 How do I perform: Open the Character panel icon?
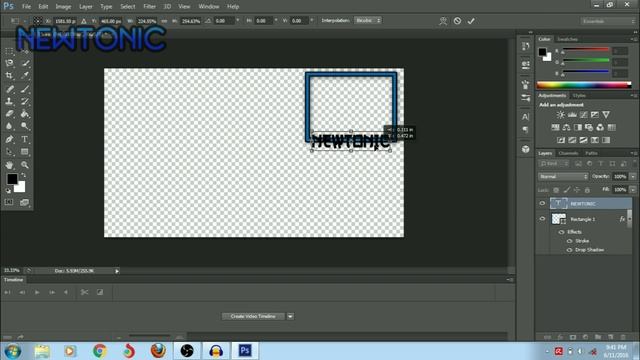526,117
